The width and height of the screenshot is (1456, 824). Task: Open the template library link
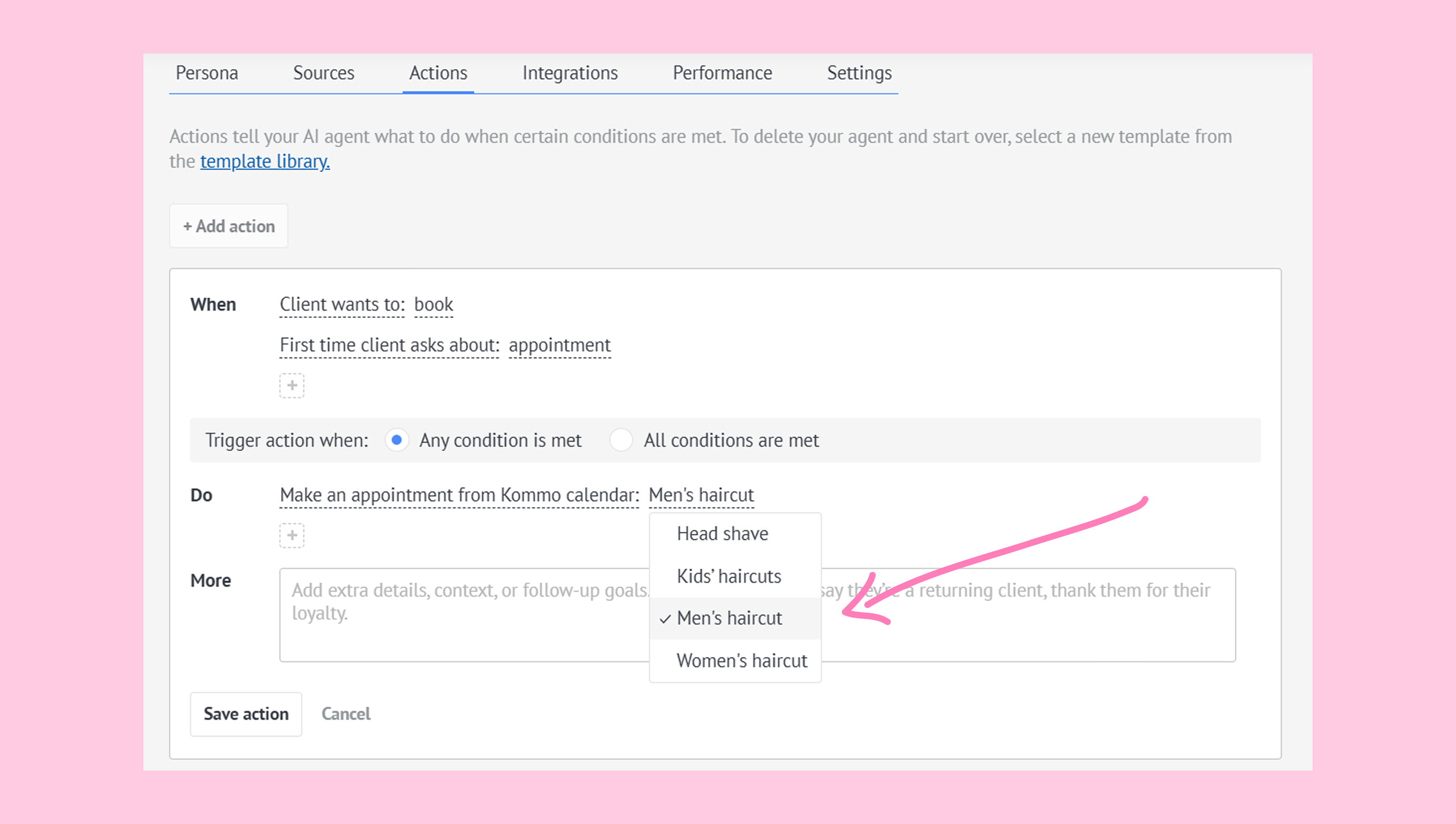point(265,161)
